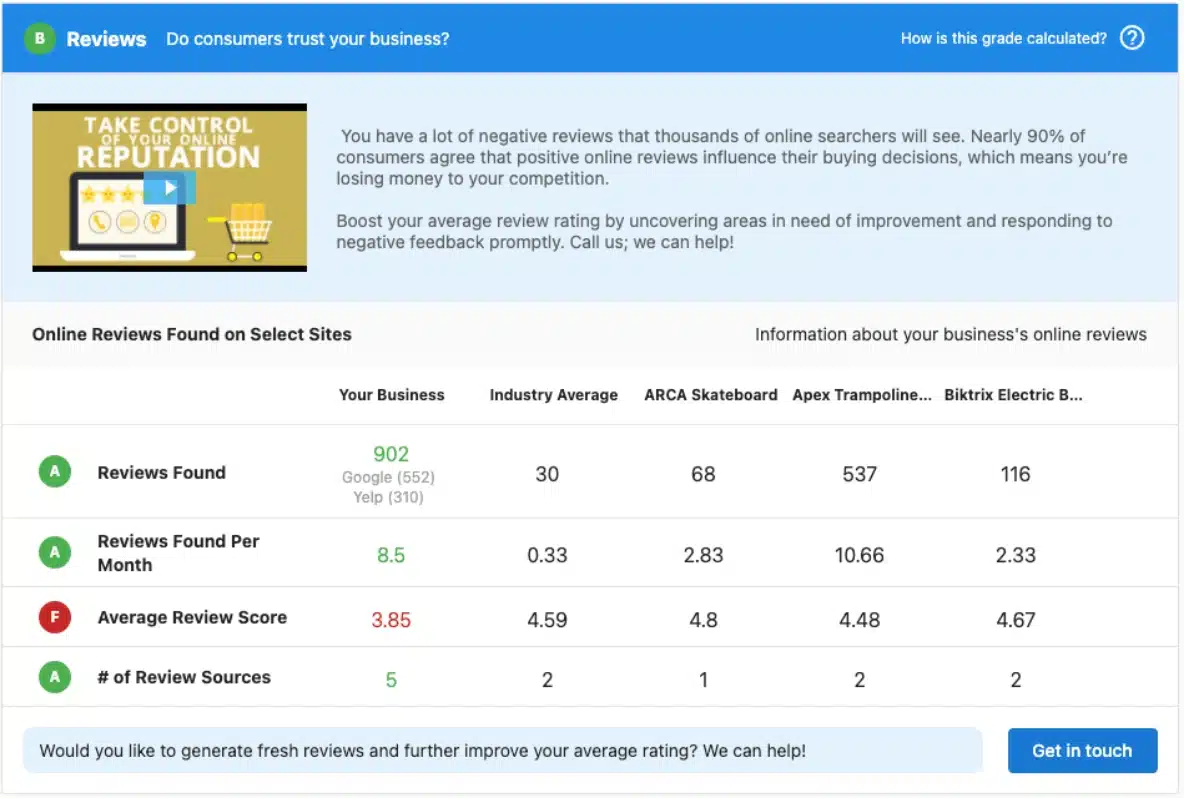This screenshot has width=1184, height=798.
Task: Open the help question mark icon
Action: [x=1131, y=38]
